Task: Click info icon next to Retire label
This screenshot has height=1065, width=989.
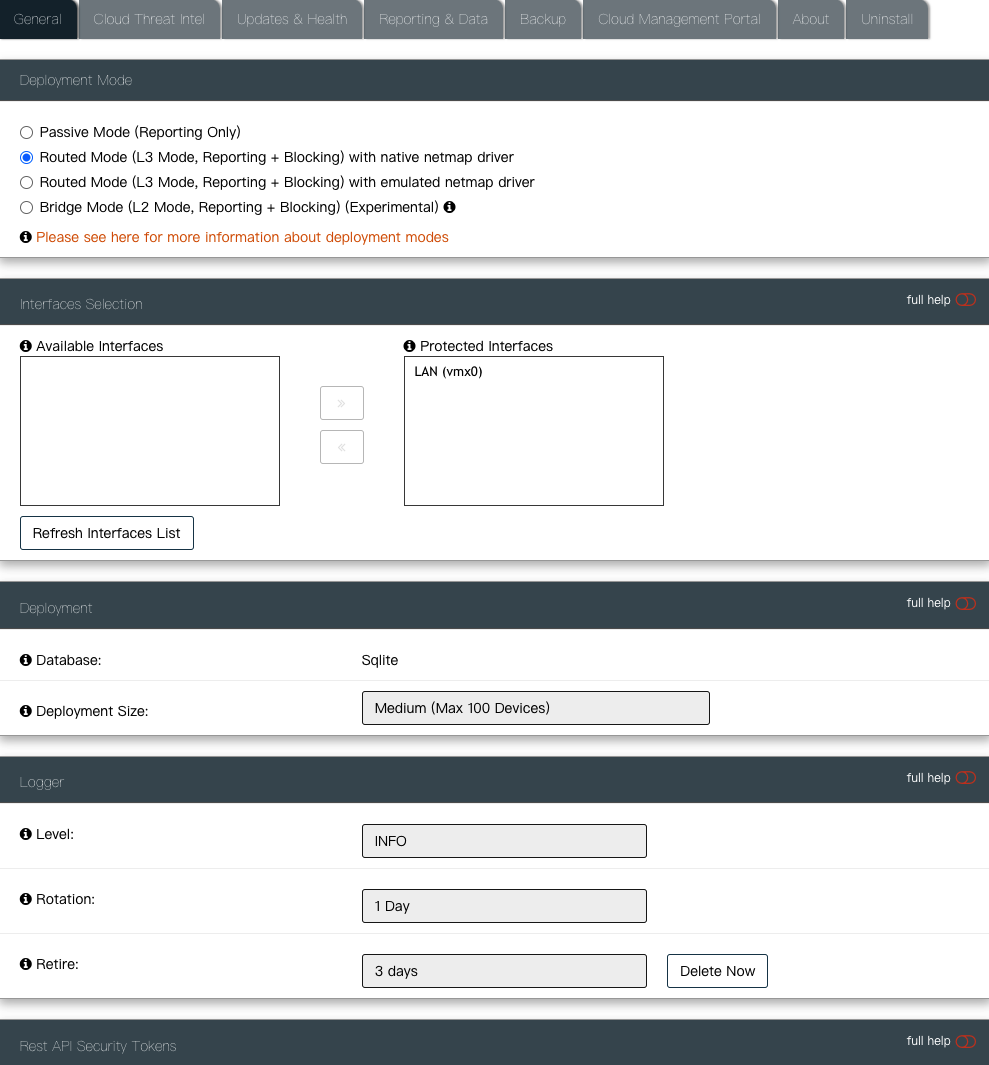Action: (26, 964)
